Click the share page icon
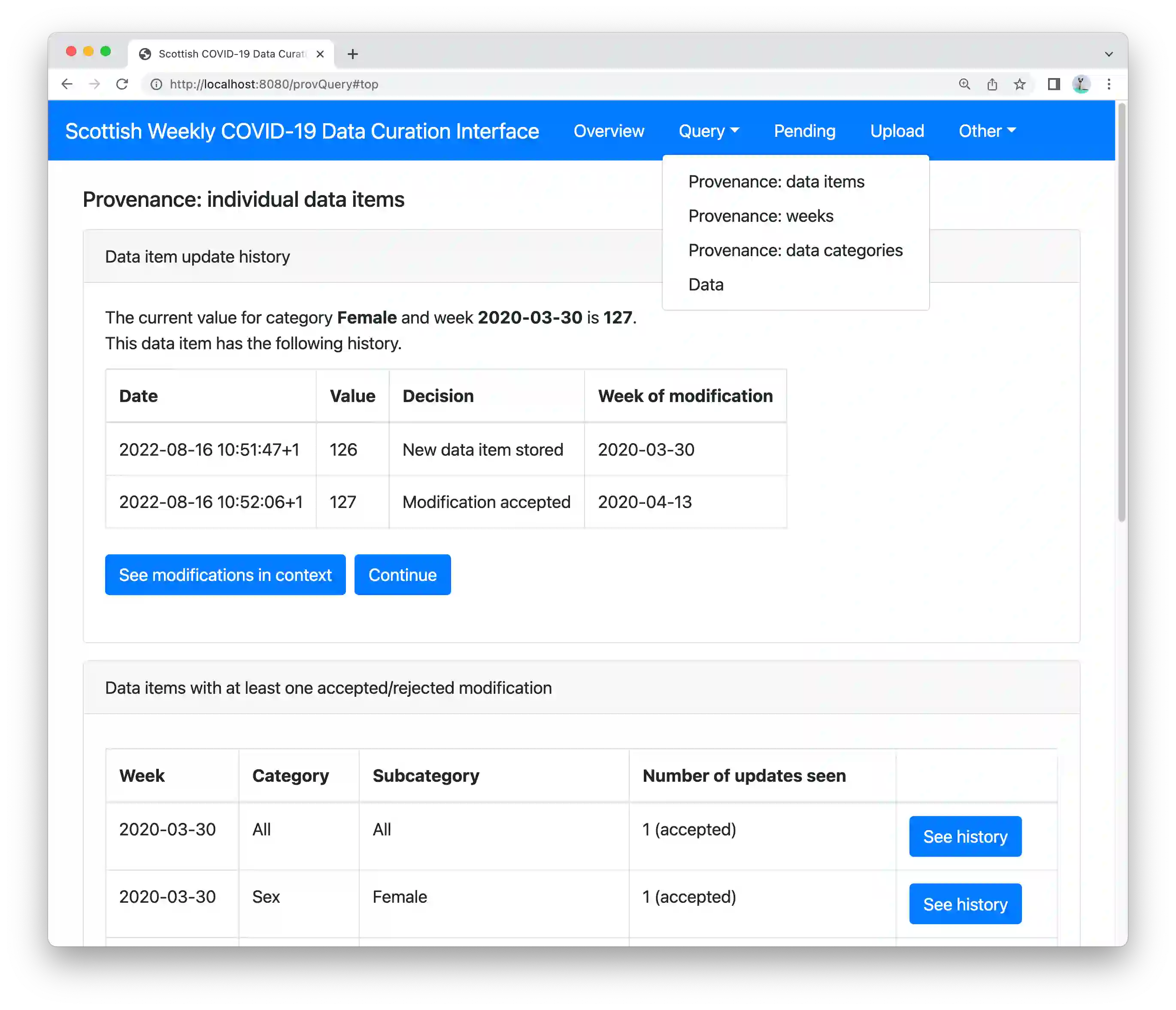 pos(992,85)
